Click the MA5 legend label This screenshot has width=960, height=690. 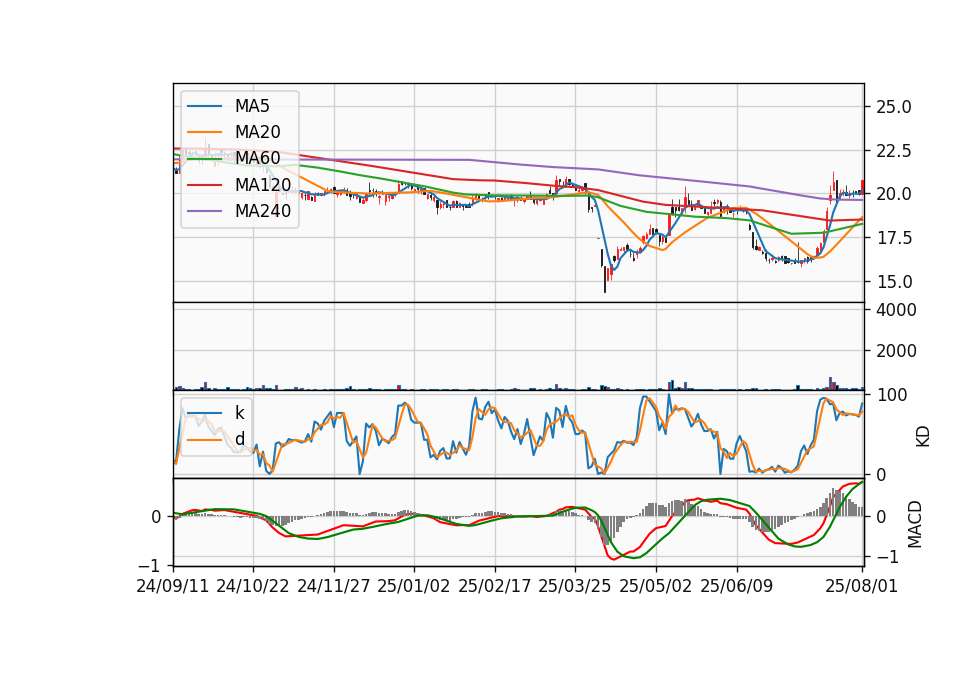point(252,106)
